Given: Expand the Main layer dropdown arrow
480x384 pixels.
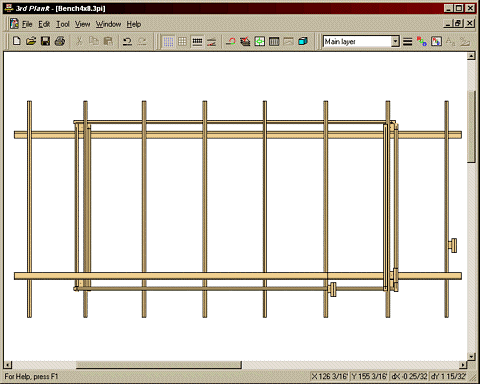Looking at the screenshot, I should (395, 42).
